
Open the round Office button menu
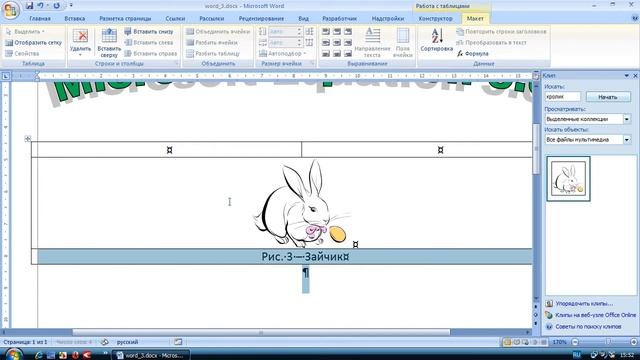(x=11, y=10)
